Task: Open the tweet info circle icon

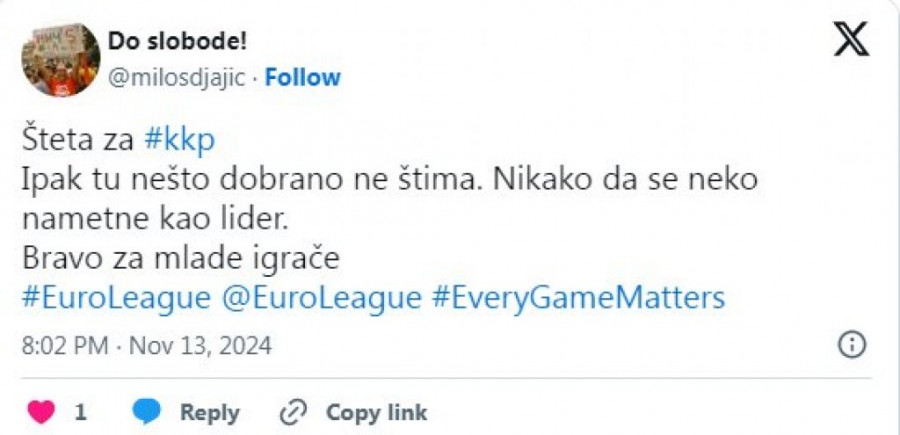Action: pos(850,345)
